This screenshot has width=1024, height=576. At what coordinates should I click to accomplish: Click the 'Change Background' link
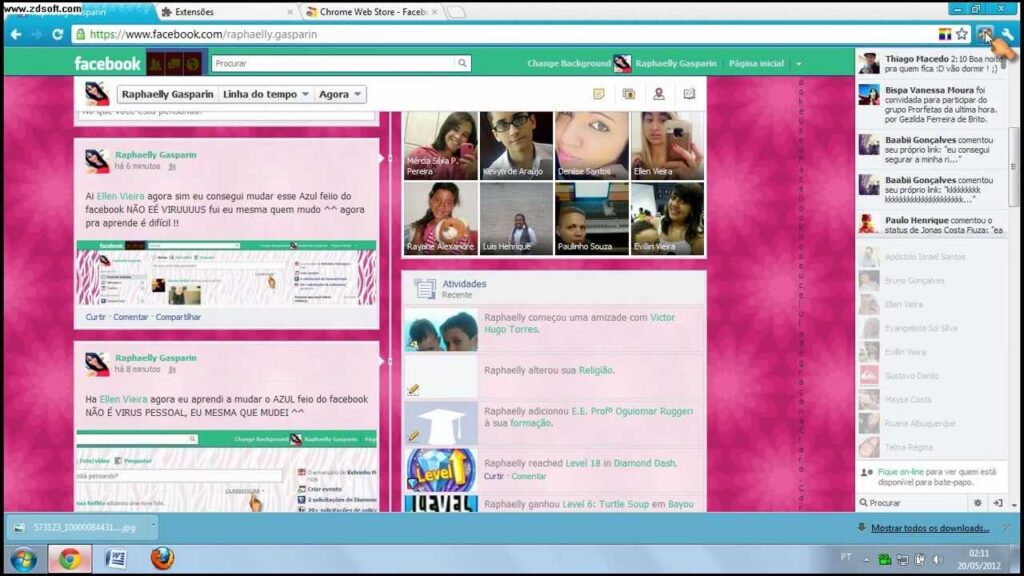(x=568, y=62)
